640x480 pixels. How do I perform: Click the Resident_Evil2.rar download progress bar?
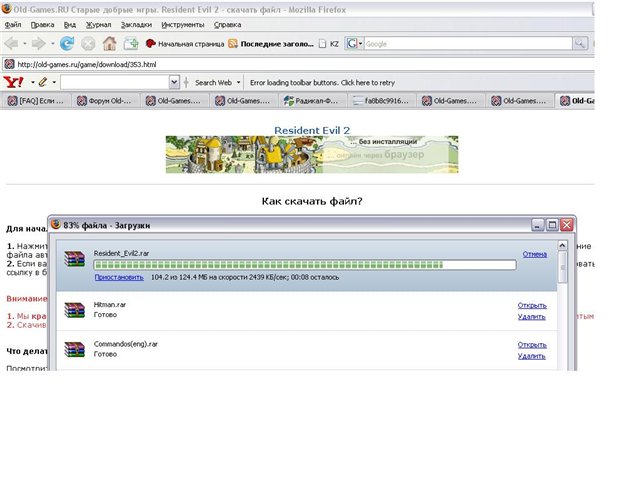[304, 265]
